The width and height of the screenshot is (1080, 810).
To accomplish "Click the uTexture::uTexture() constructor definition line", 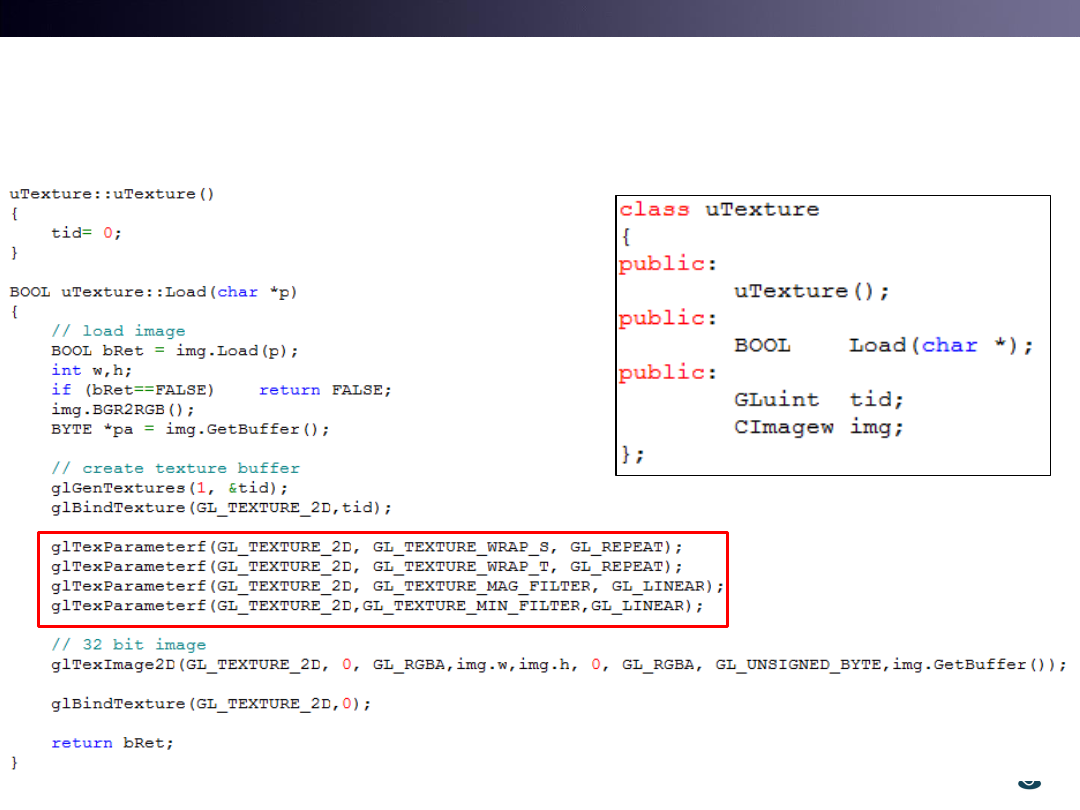I will point(112,194).
